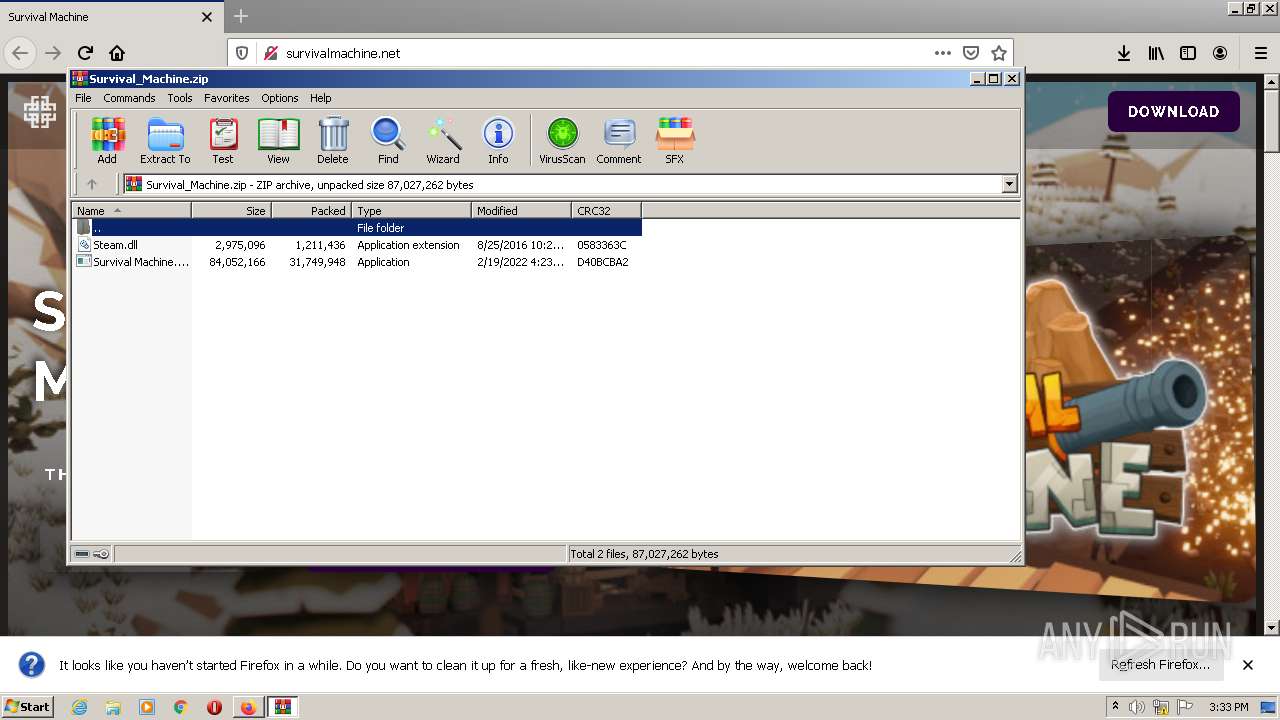Sort files by Name column
Screen dimensions: 1280x720
(131, 210)
